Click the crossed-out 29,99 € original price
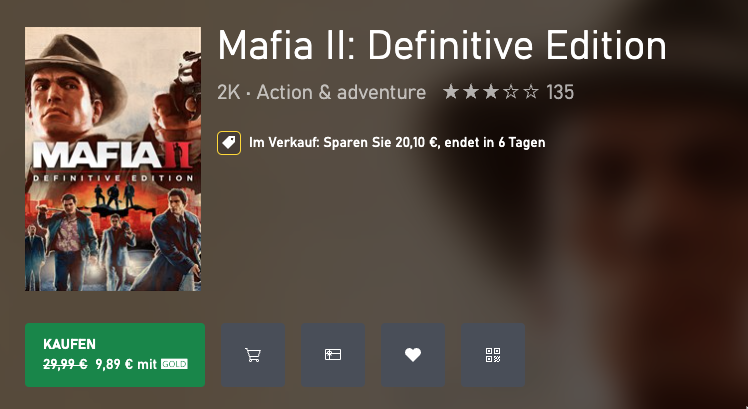The image size is (748, 409). pyautogui.click(x=65, y=364)
